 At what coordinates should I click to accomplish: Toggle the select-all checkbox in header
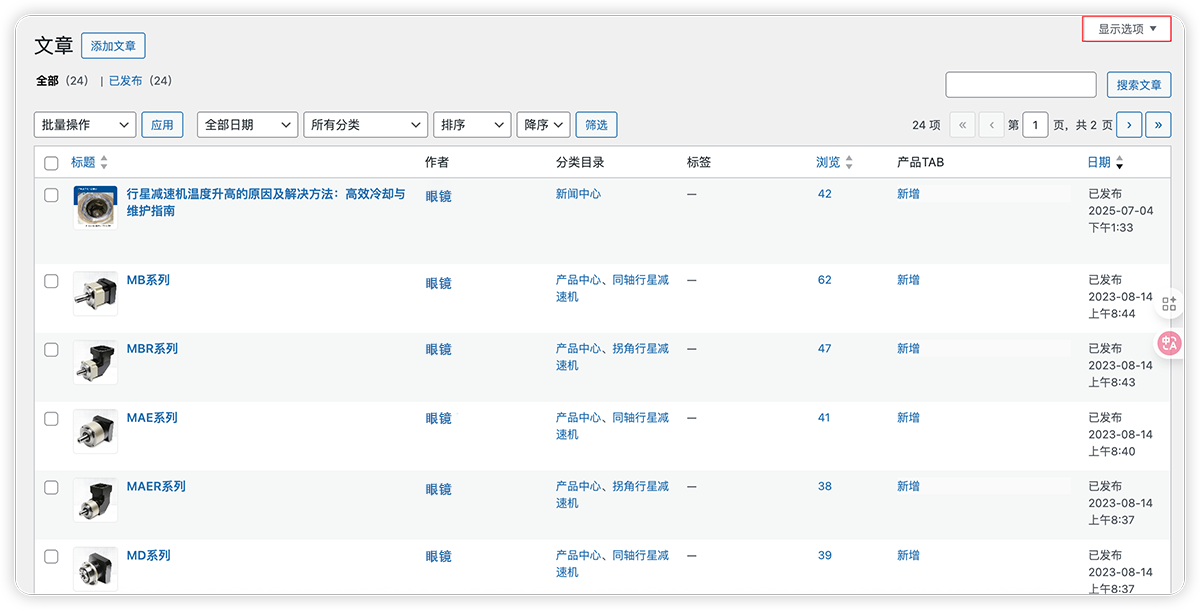[x=52, y=163]
